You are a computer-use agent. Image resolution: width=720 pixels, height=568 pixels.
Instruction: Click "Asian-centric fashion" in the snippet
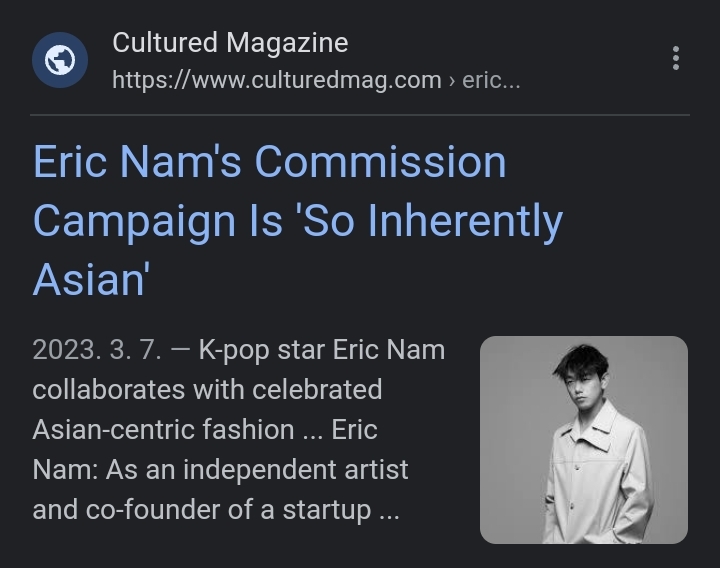point(163,429)
